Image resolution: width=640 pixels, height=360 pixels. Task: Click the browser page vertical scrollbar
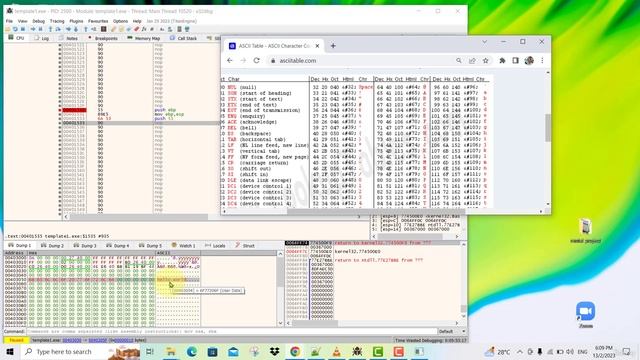548,139
